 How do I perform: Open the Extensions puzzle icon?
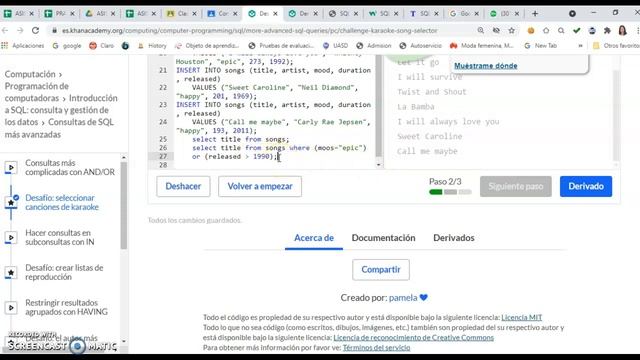point(607,30)
